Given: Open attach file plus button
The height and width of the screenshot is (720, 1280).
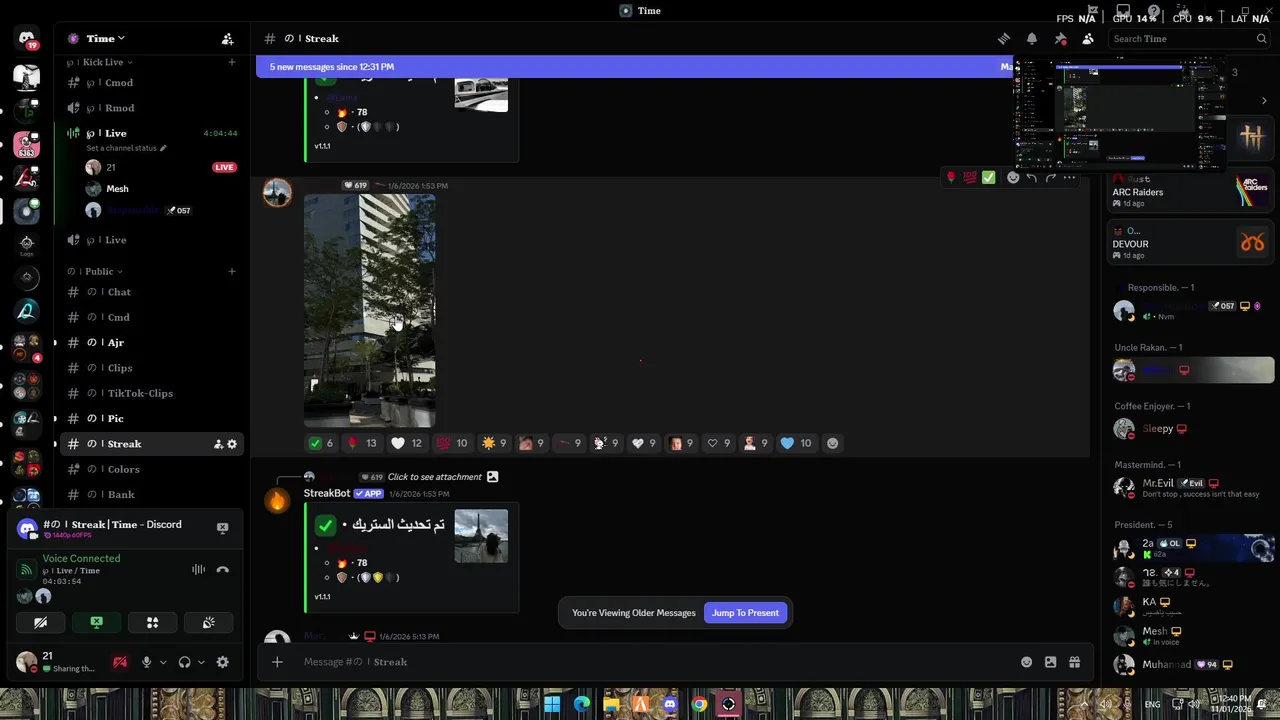Looking at the screenshot, I should tap(277, 662).
